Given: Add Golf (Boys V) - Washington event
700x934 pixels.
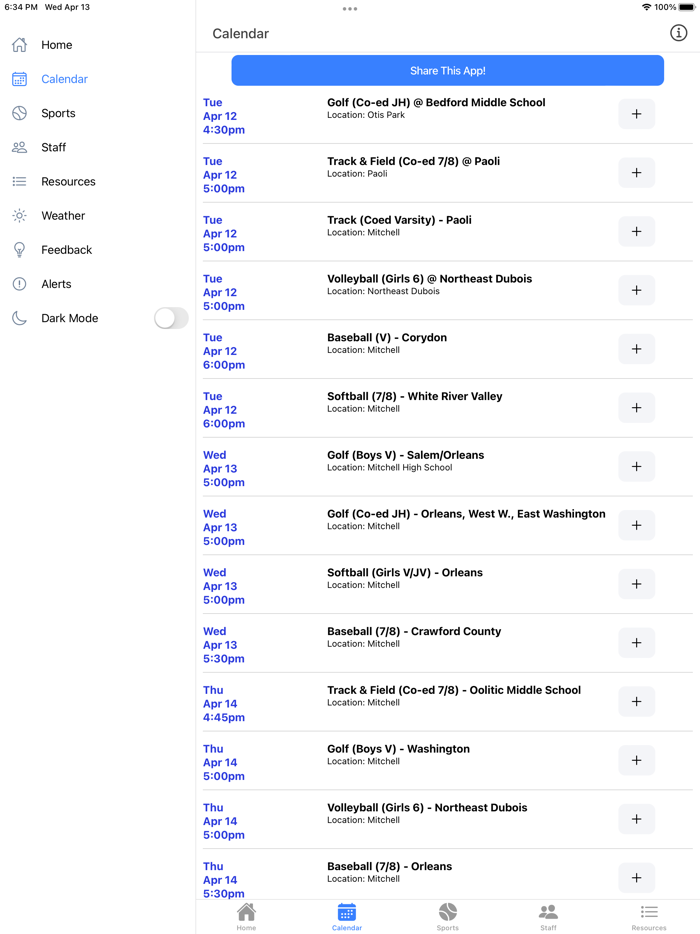Looking at the screenshot, I should pyautogui.click(x=636, y=760).
